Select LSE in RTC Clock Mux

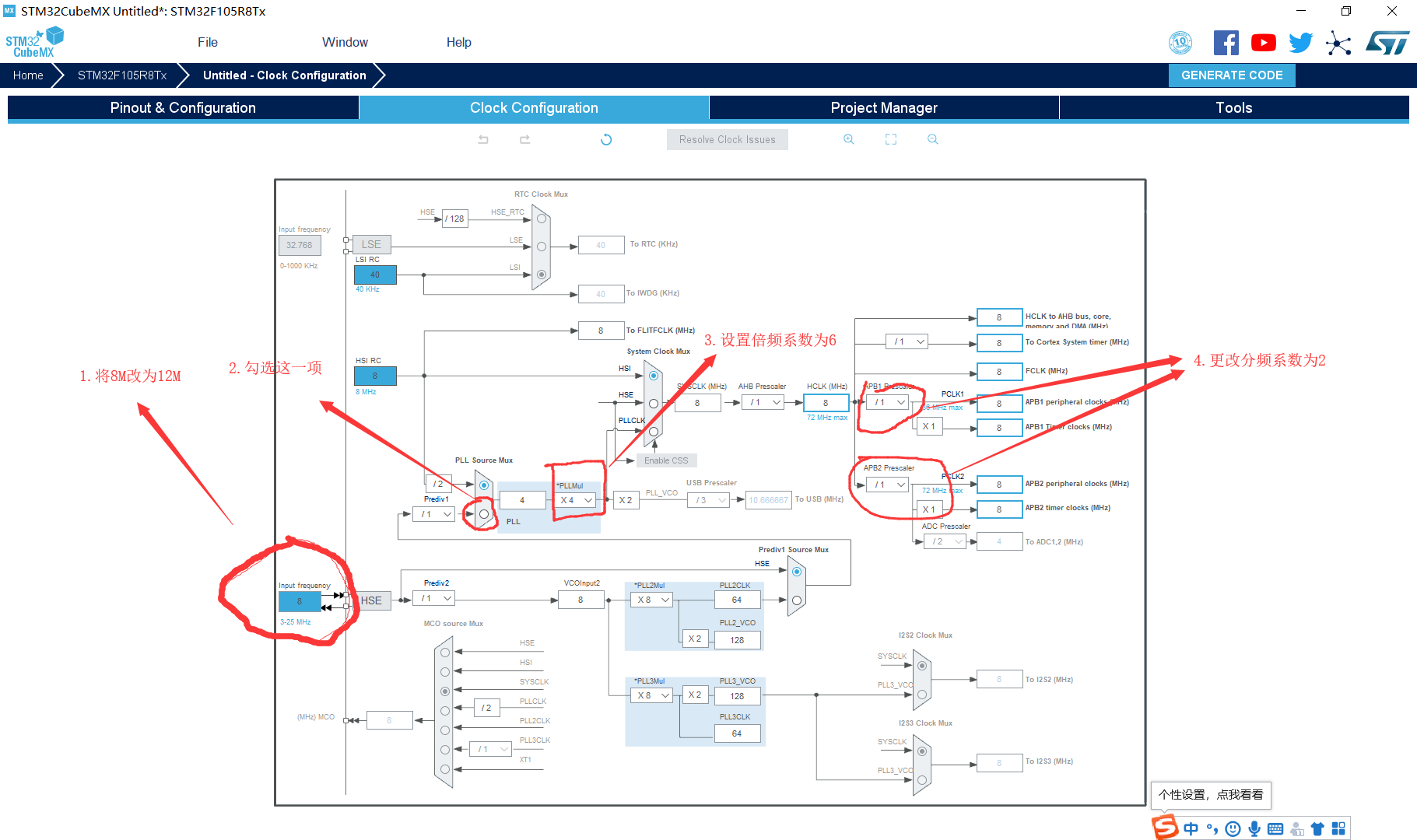click(542, 247)
